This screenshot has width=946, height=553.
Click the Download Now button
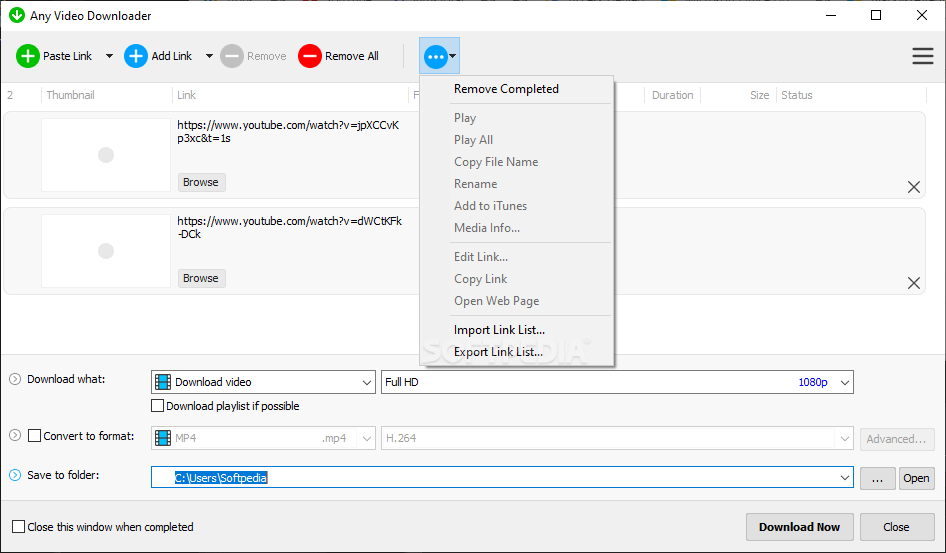click(x=799, y=527)
